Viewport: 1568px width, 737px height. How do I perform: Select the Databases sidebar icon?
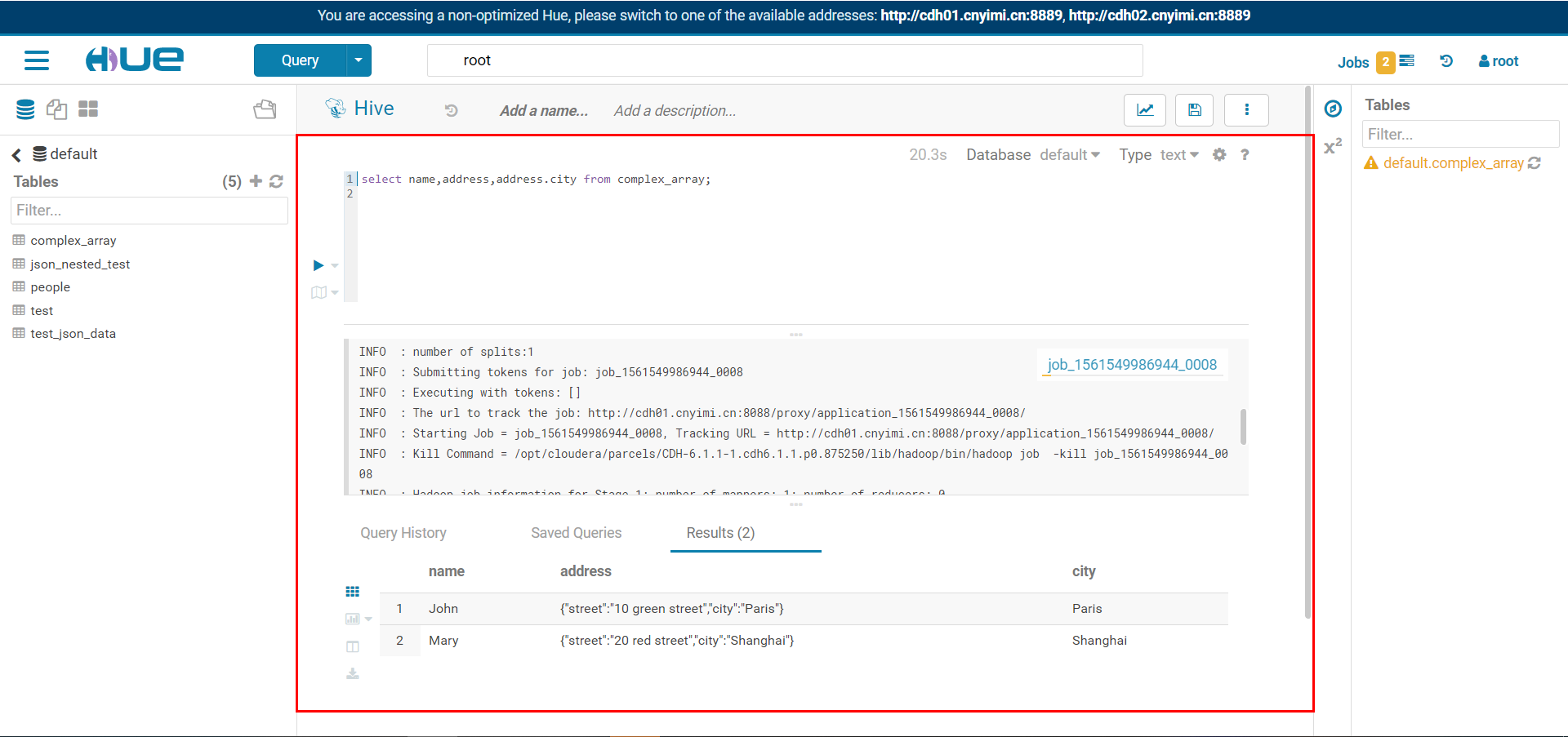(x=24, y=109)
